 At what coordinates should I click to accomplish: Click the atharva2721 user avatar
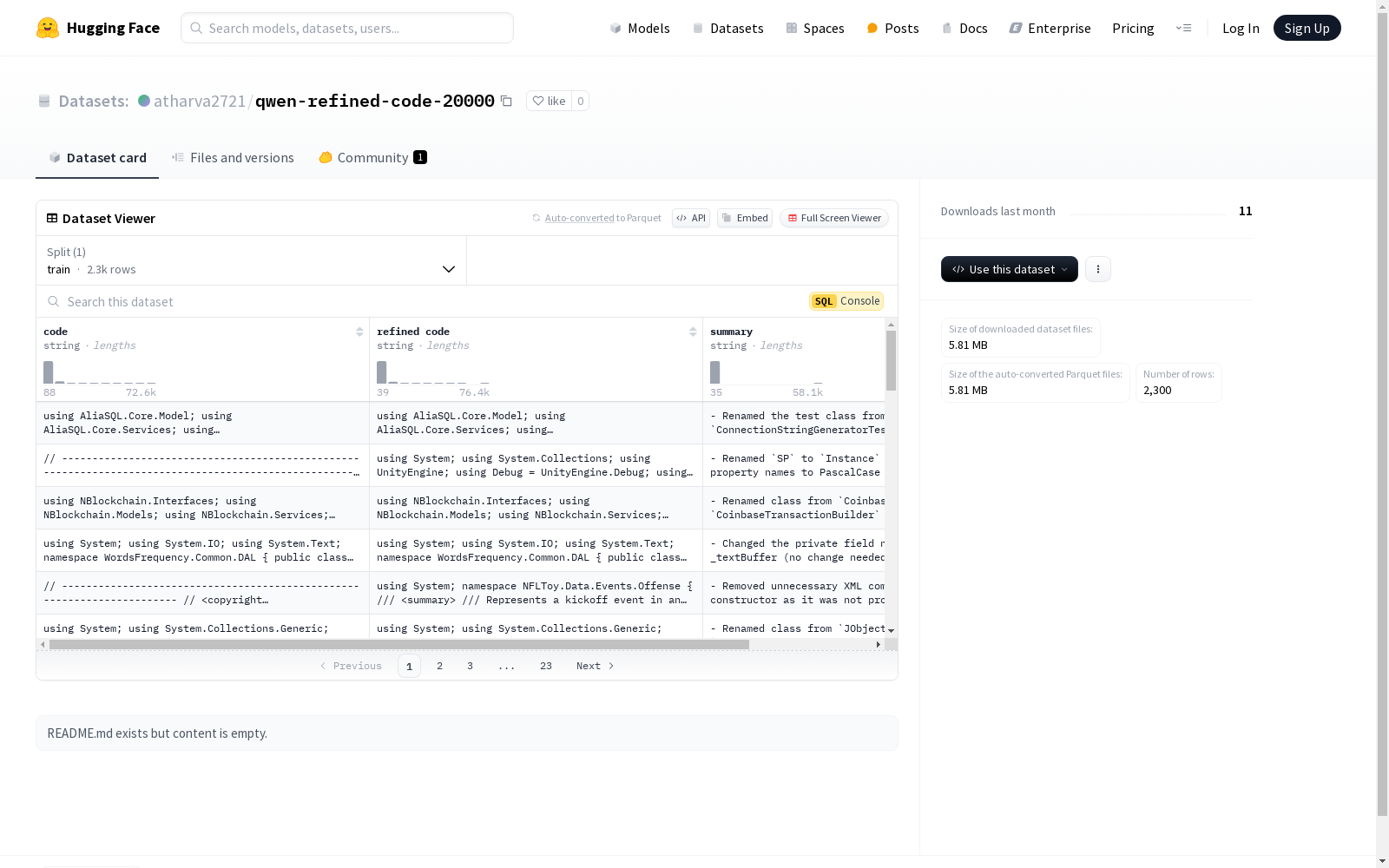(144, 101)
